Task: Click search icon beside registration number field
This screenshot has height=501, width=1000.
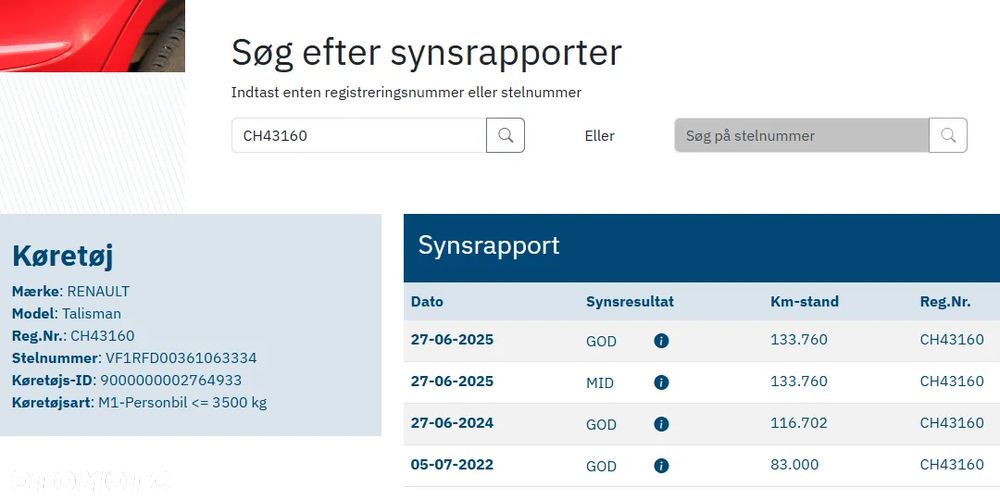Action: click(506, 136)
